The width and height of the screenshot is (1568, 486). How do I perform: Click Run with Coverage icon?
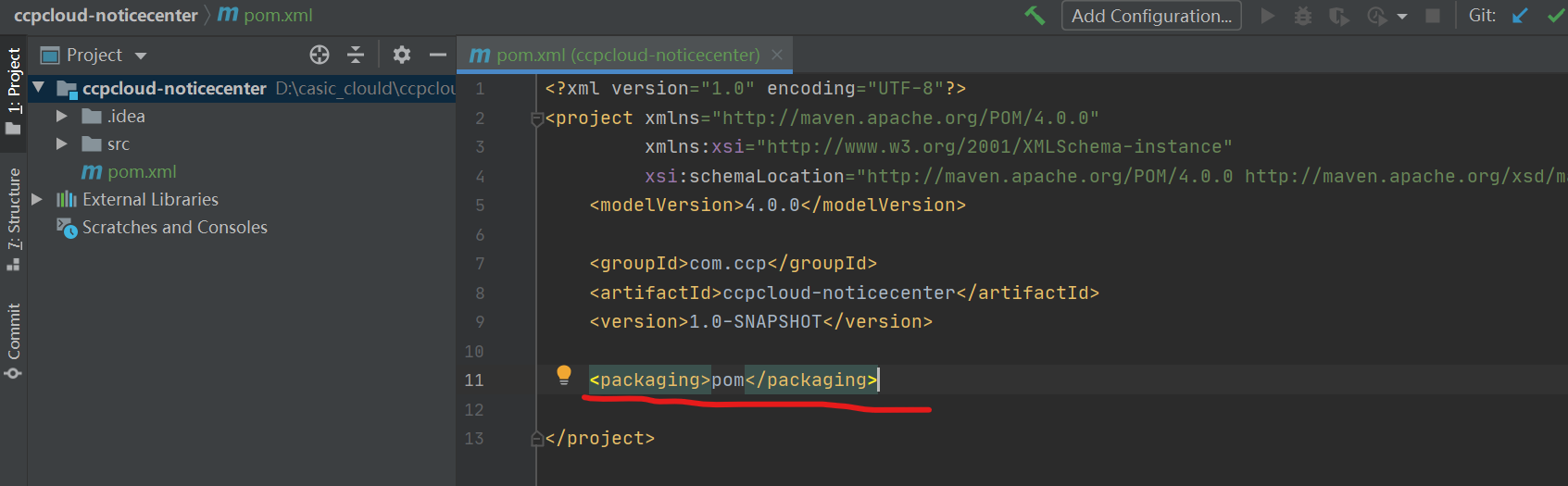click(1339, 16)
